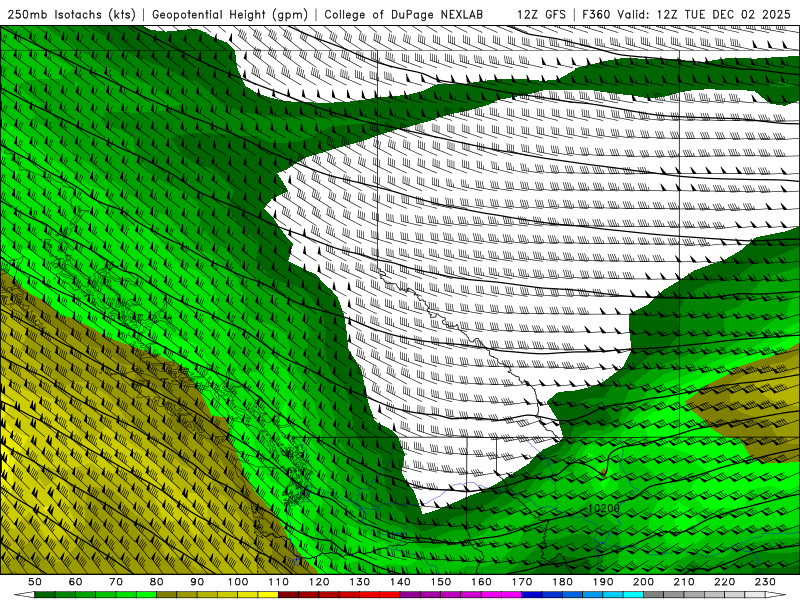Screen dimensions: 800x600
Task: Click the 70 knot colorbar label
Action: click(116, 582)
